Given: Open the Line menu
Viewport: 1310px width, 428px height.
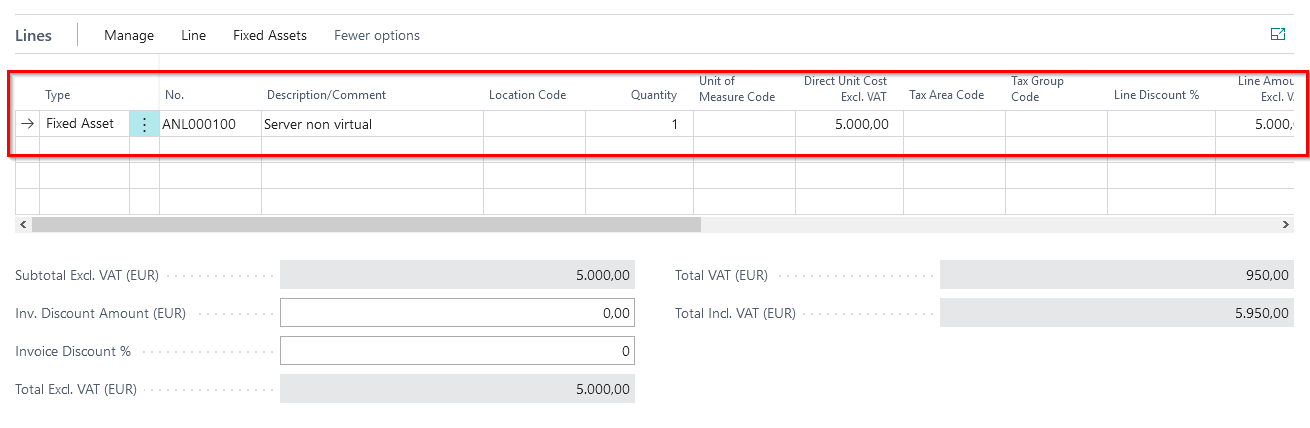Looking at the screenshot, I should [x=193, y=35].
